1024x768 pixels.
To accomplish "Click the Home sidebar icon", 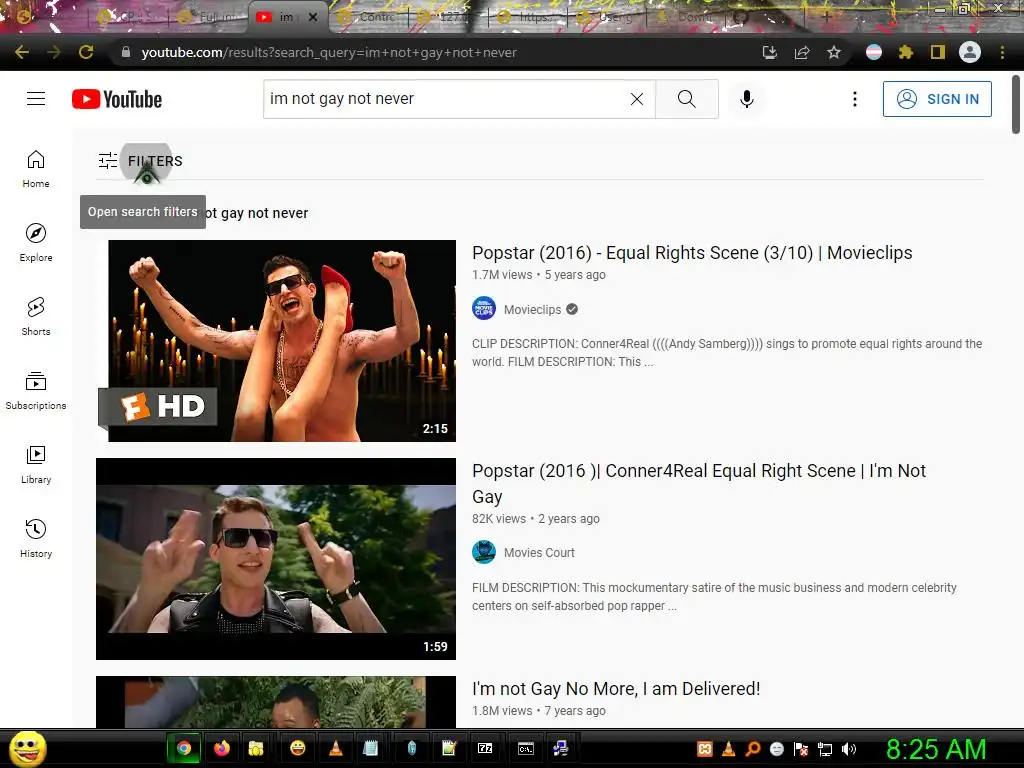I will (36, 168).
